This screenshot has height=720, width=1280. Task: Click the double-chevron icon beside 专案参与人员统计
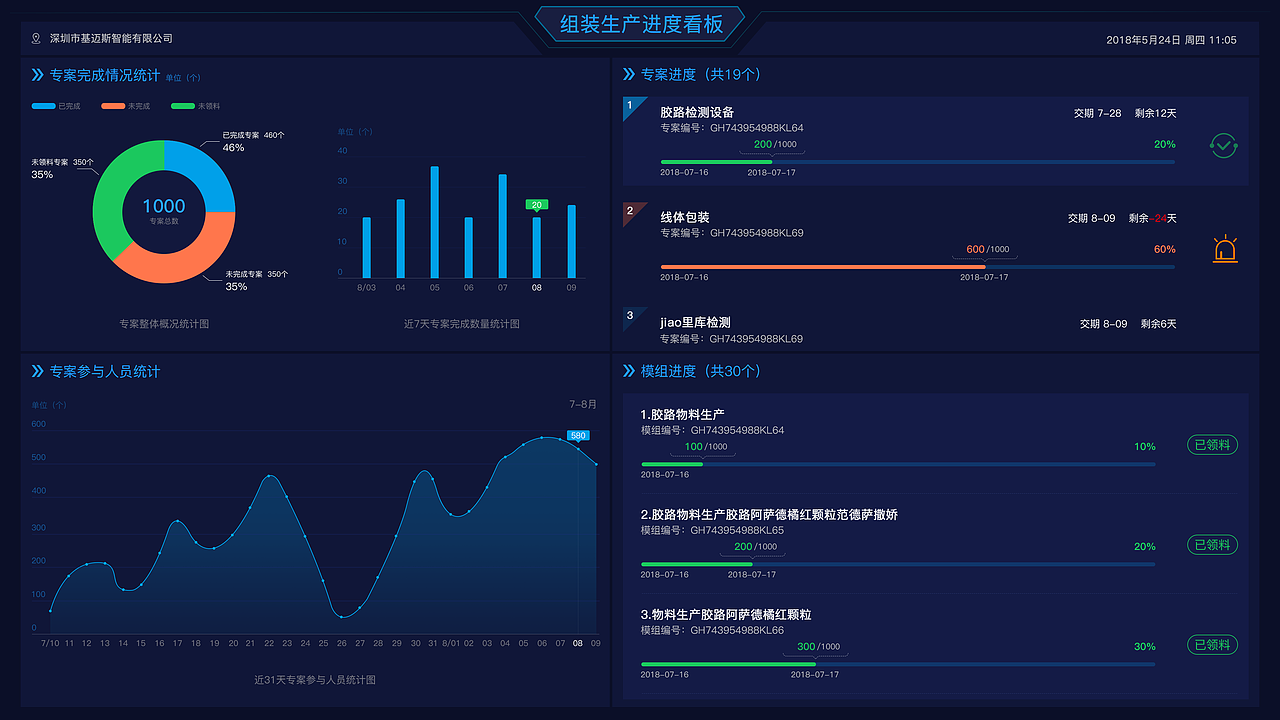(38, 371)
